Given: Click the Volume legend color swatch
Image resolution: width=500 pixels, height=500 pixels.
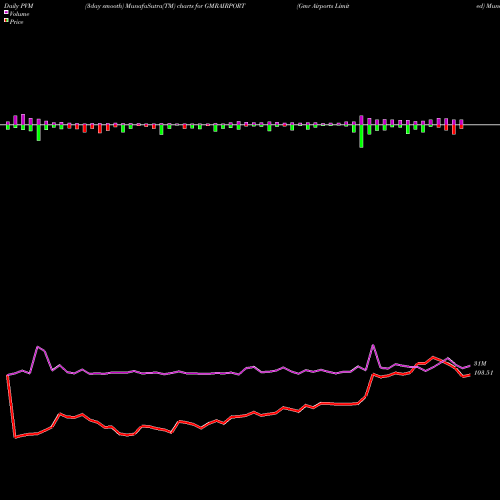Looking at the screenshot, I should (x=6, y=13).
